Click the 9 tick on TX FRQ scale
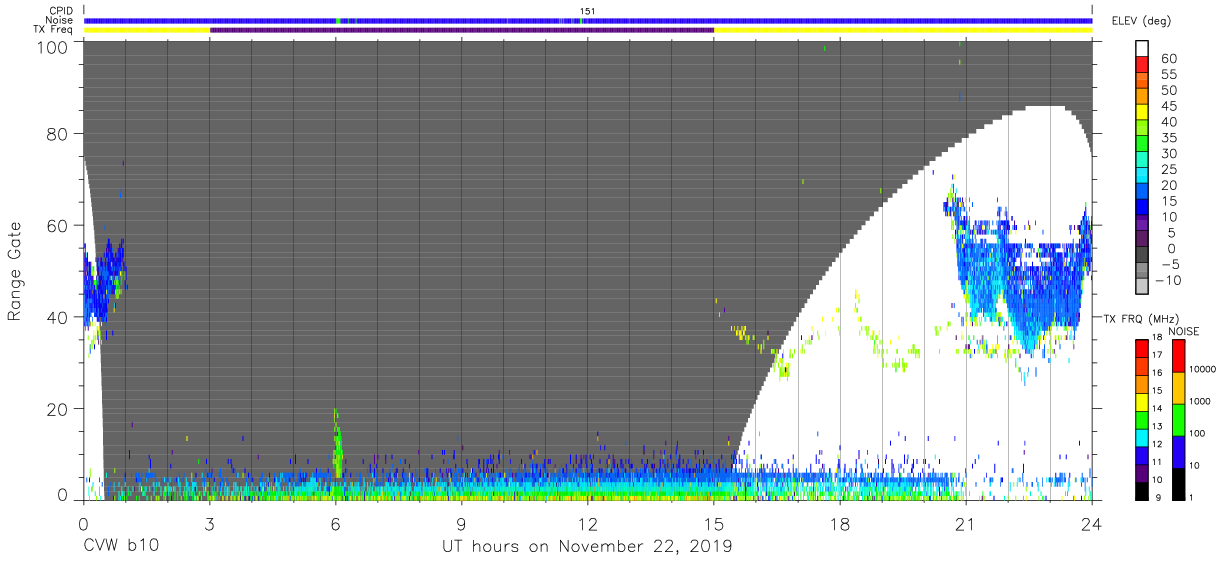The image size is (1228, 567). (1158, 497)
